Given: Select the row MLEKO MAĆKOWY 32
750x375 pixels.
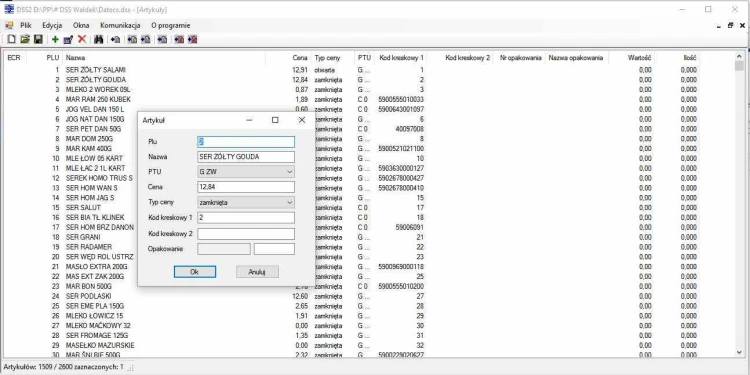Looking at the screenshot, I should click(351, 326).
